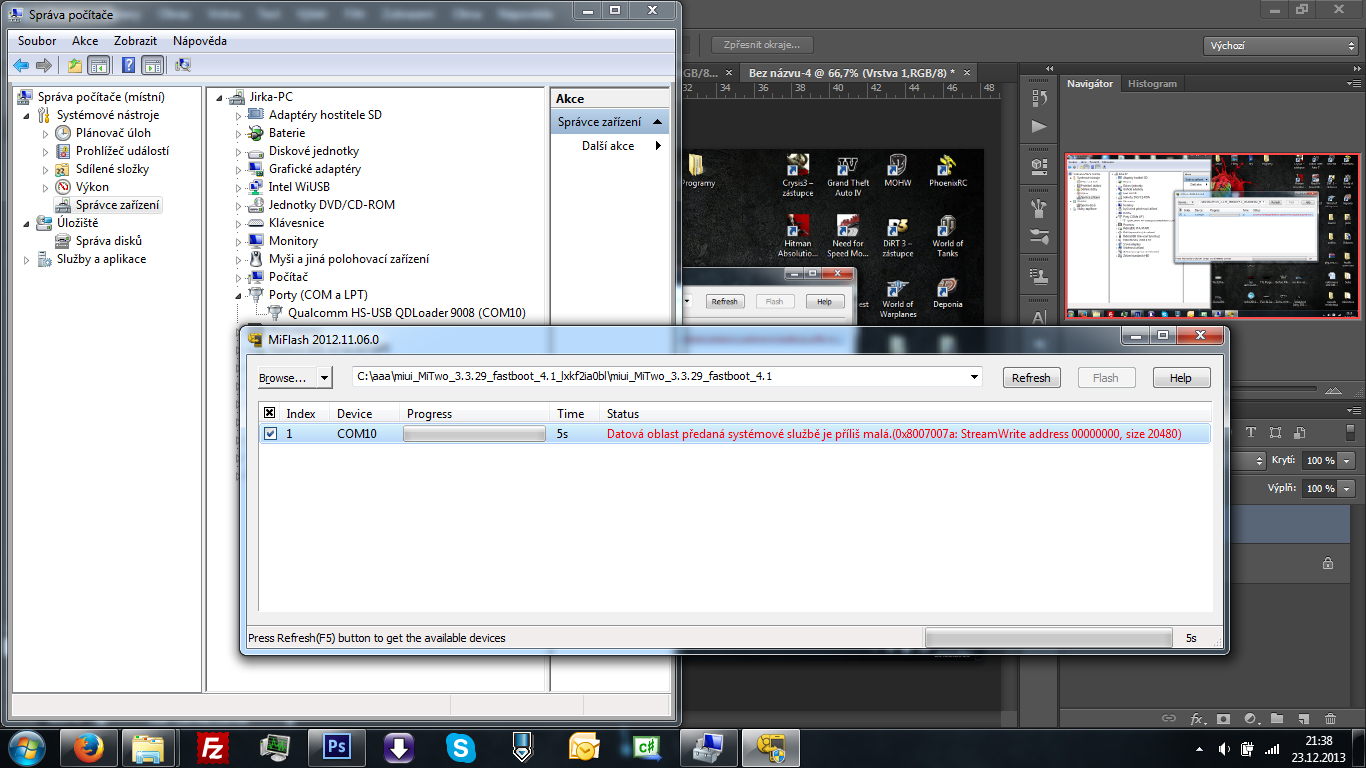Click the smart object layer filter icon
This screenshot has height=768, width=1366.
point(1299,433)
